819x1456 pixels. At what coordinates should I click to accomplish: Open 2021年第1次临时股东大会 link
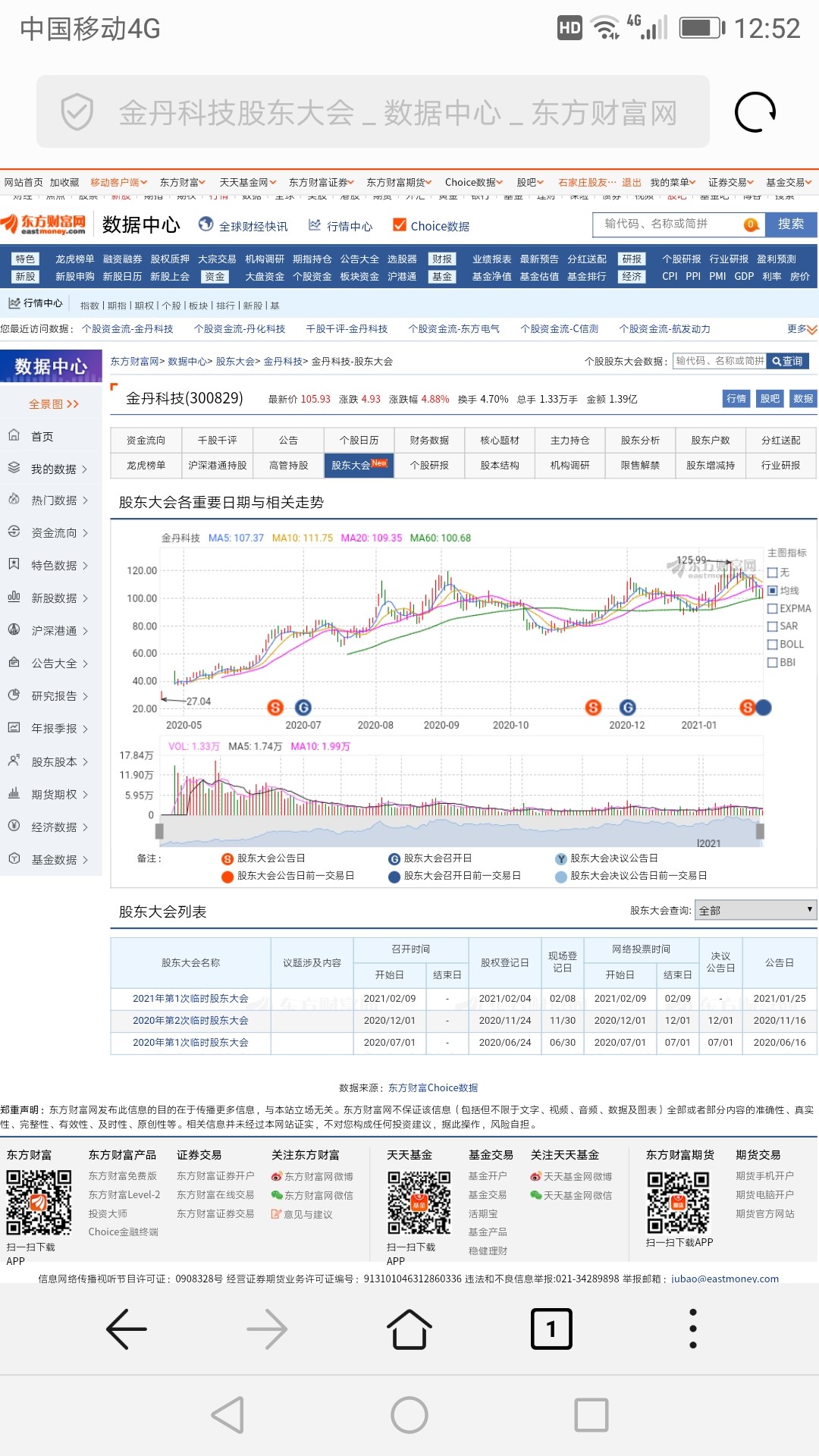click(190, 998)
